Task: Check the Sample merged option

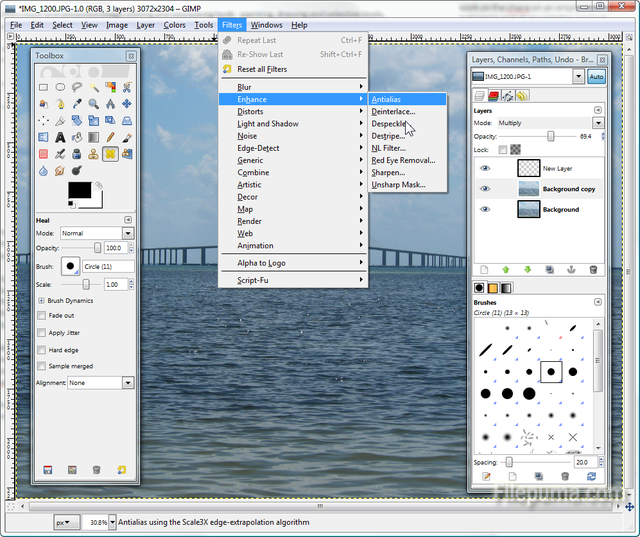Action: 41,366
